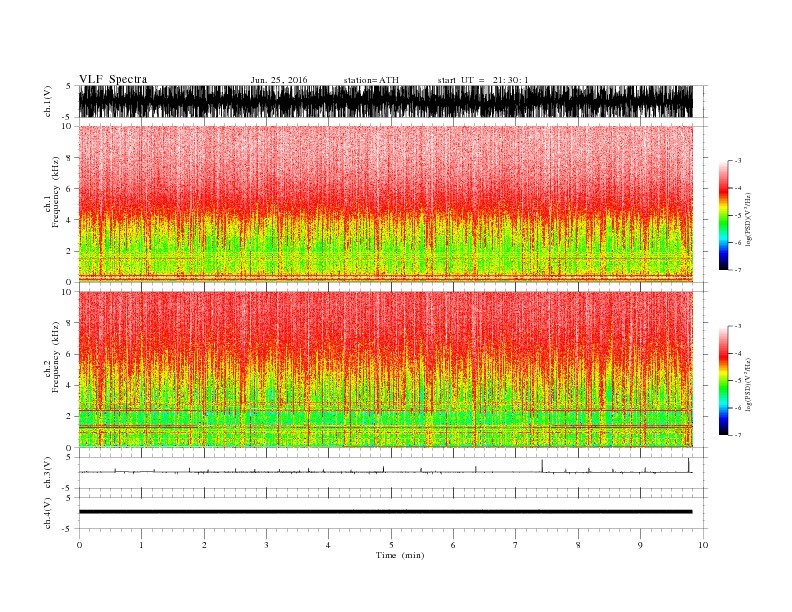
Task: Click the time axis tick label "1"
Action: (141, 545)
